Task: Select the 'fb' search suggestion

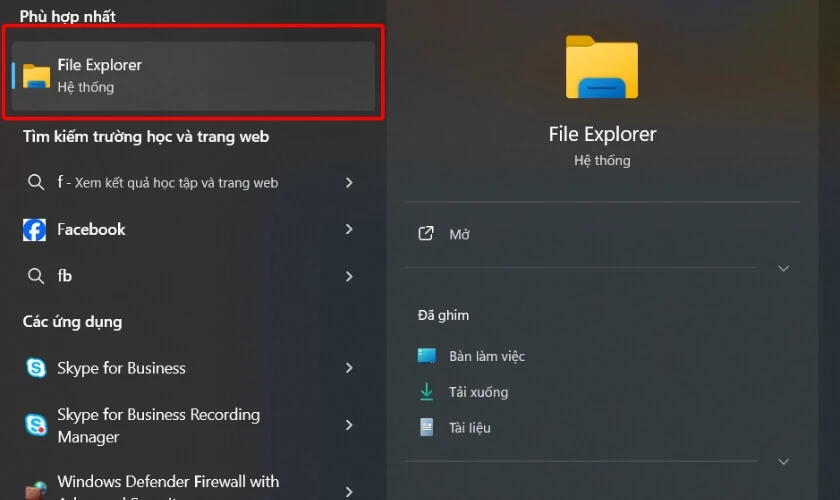Action: click(65, 276)
